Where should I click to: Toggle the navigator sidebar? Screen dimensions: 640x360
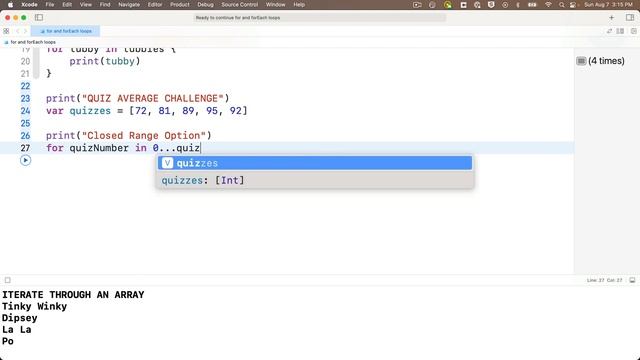[39, 18]
